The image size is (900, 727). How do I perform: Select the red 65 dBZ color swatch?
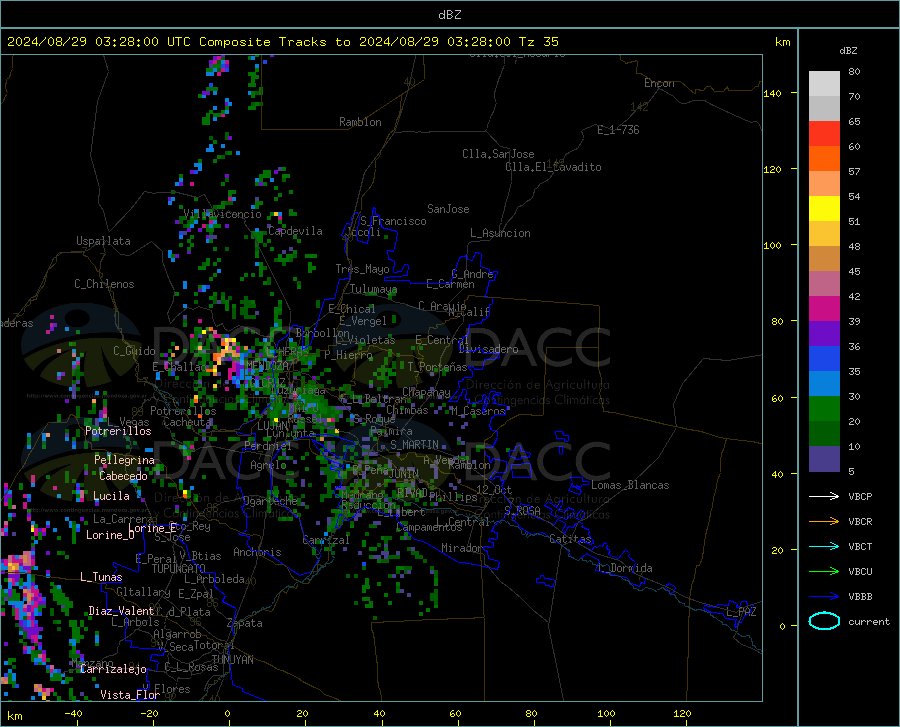coord(824,133)
